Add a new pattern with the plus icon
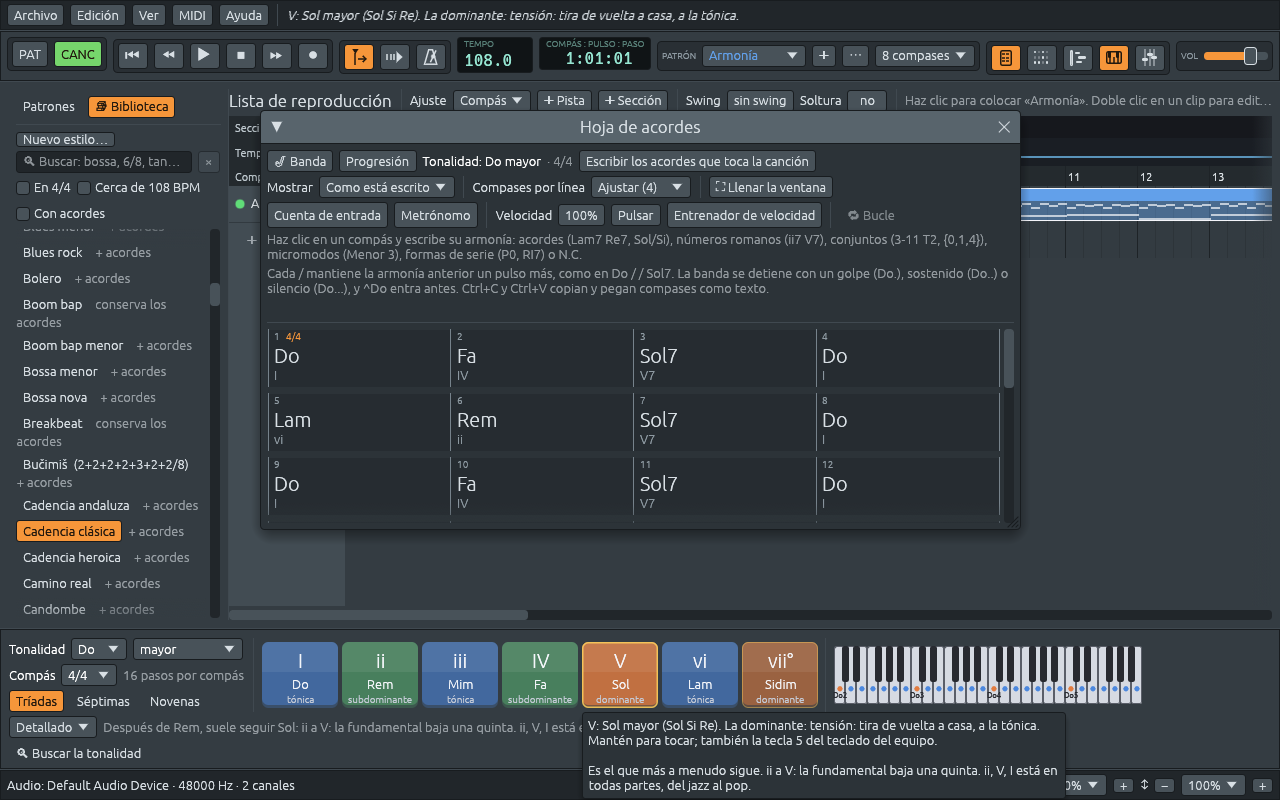The height and width of the screenshot is (800, 1280). [x=824, y=56]
